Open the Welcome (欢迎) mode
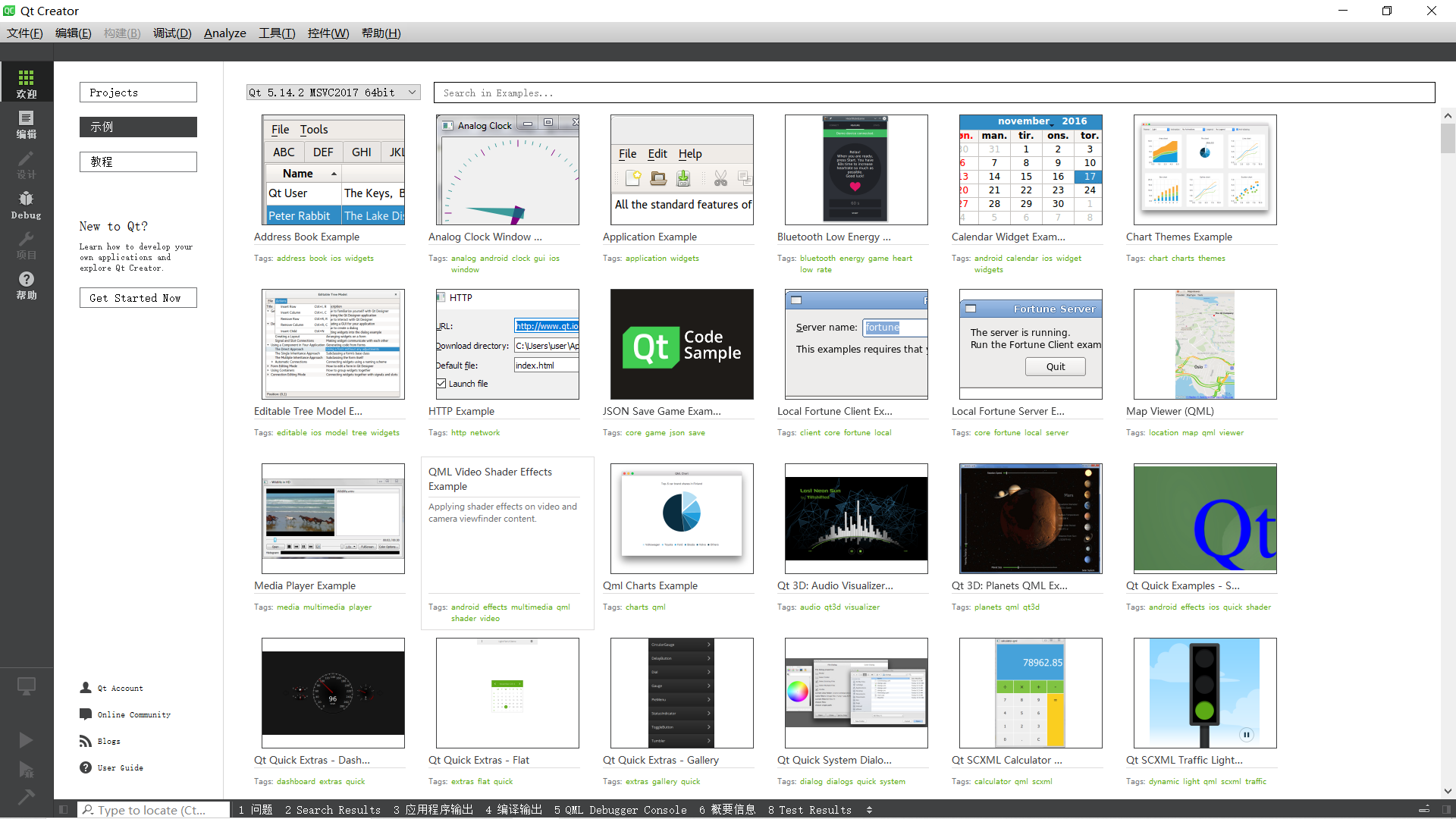Image resolution: width=1456 pixels, height=819 pixels. tap(26, 82)
